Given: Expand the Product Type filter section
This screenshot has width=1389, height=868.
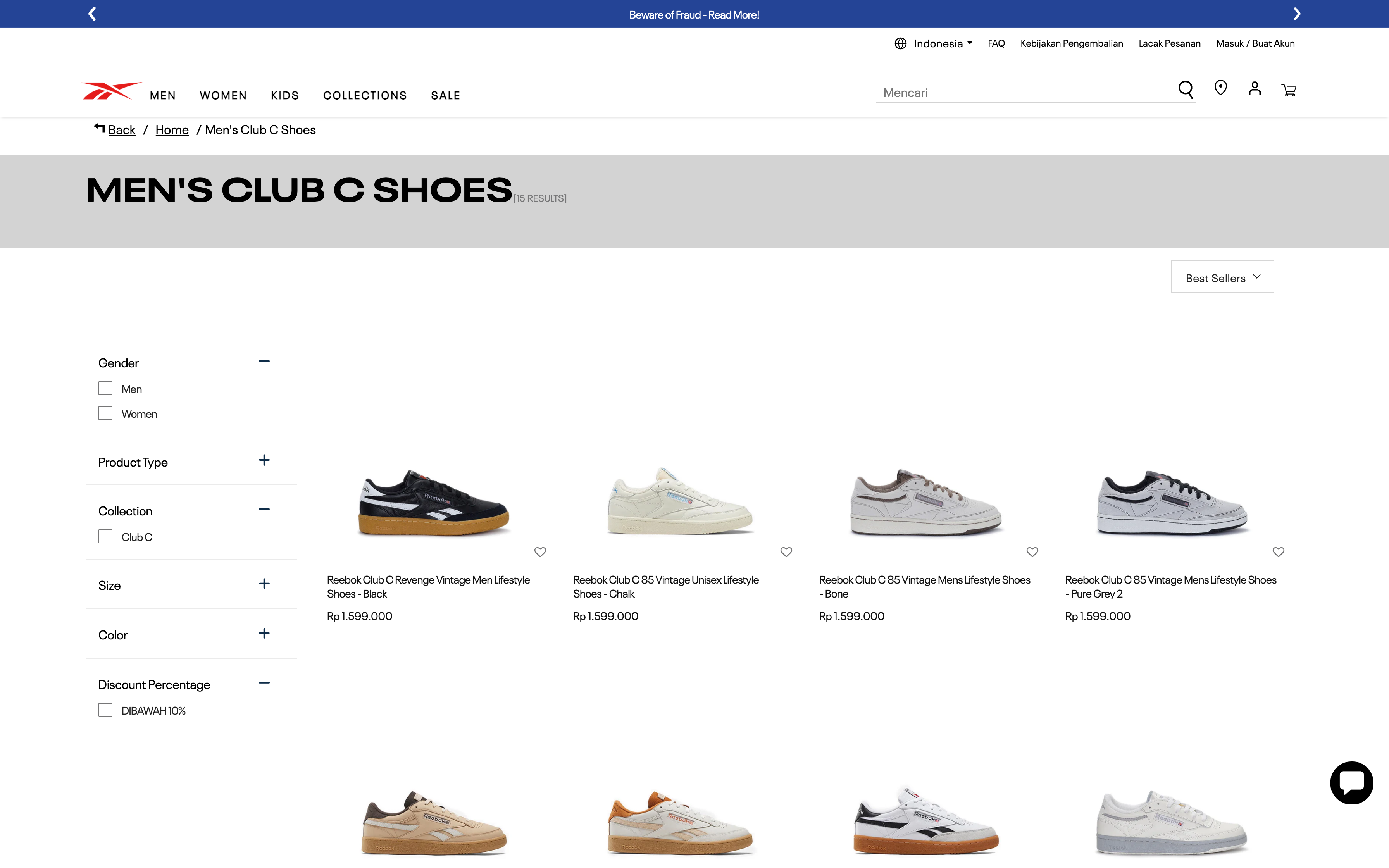Looking at the screenshot, I should (264, 460).
